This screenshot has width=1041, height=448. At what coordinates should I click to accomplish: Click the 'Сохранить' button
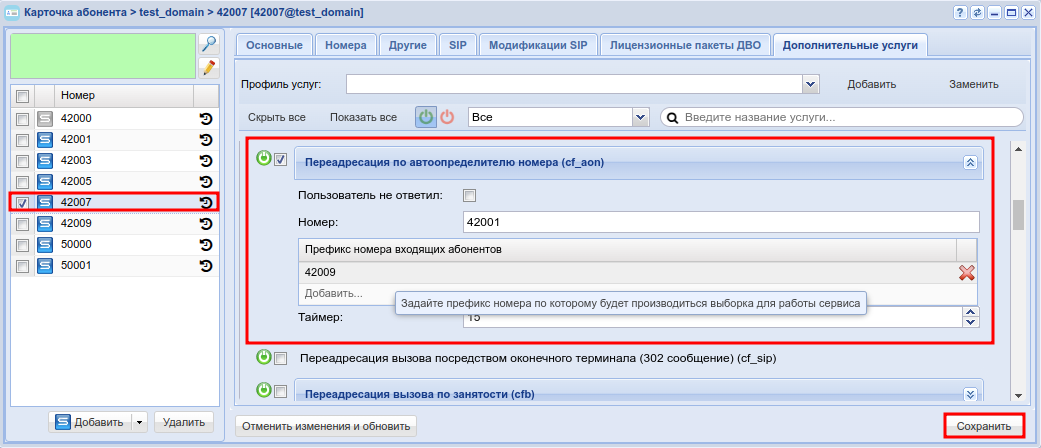[983, 426]
